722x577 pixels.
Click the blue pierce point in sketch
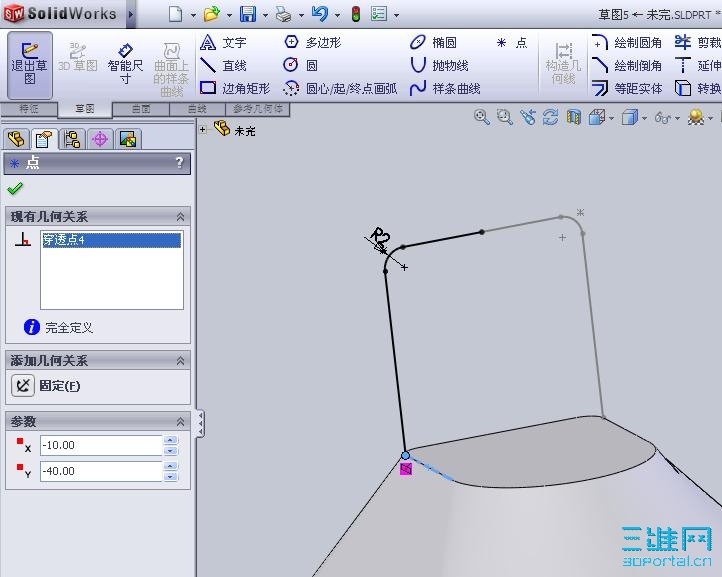coord(405,455)
